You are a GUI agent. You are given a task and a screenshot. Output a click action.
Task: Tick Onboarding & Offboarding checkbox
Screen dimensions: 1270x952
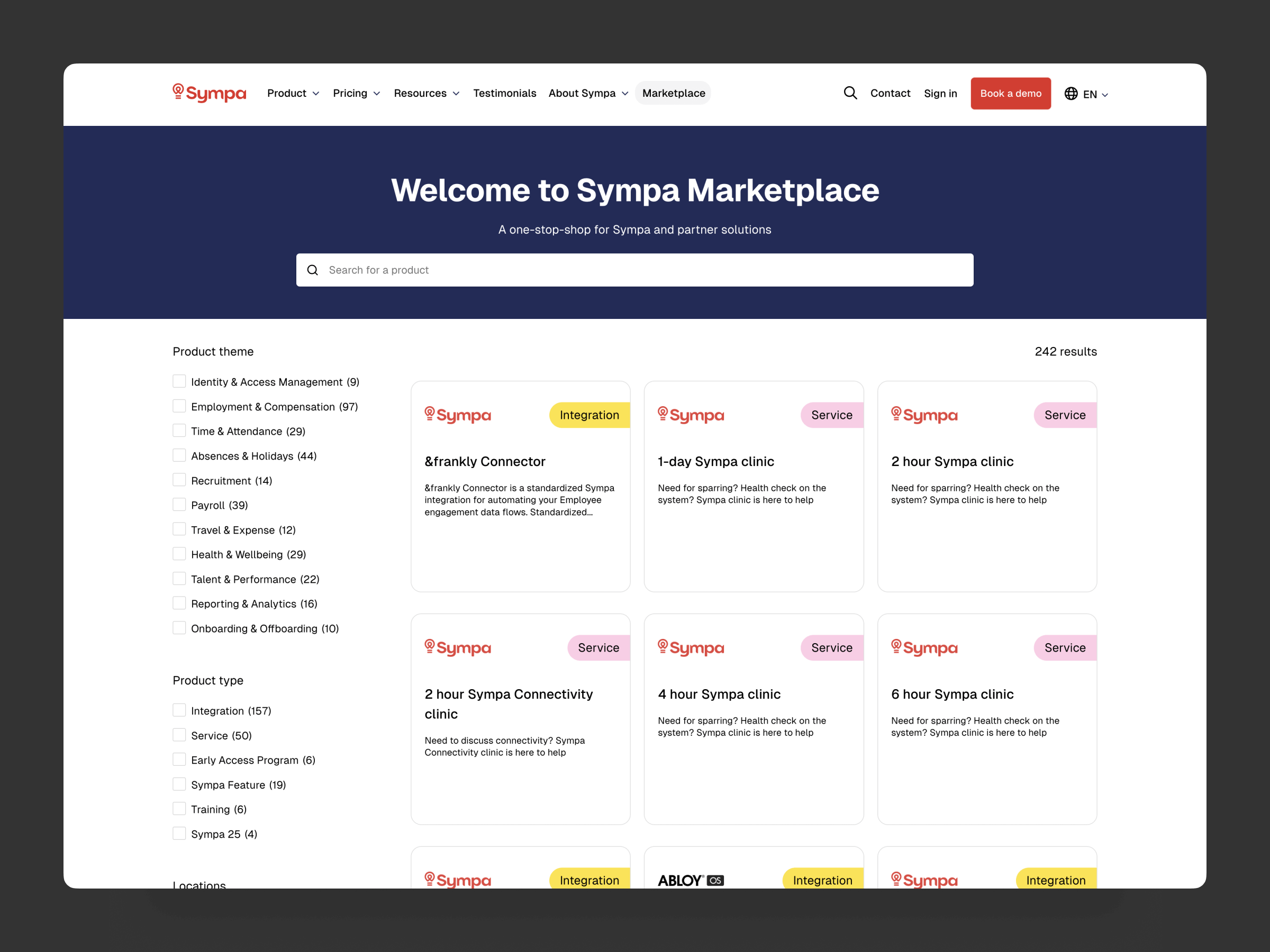pos(179,628)
